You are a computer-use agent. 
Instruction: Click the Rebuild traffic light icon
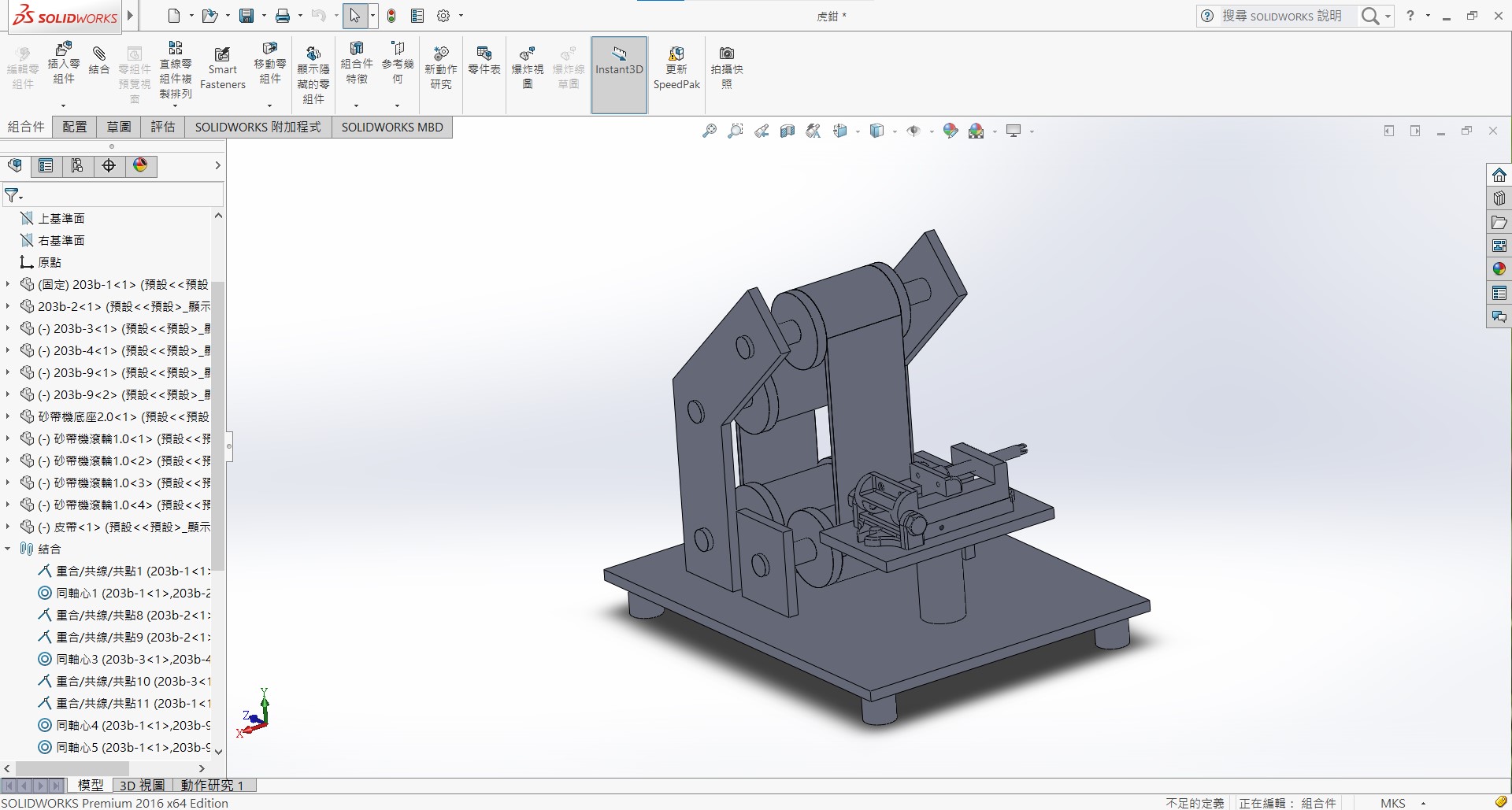[391, 16]
